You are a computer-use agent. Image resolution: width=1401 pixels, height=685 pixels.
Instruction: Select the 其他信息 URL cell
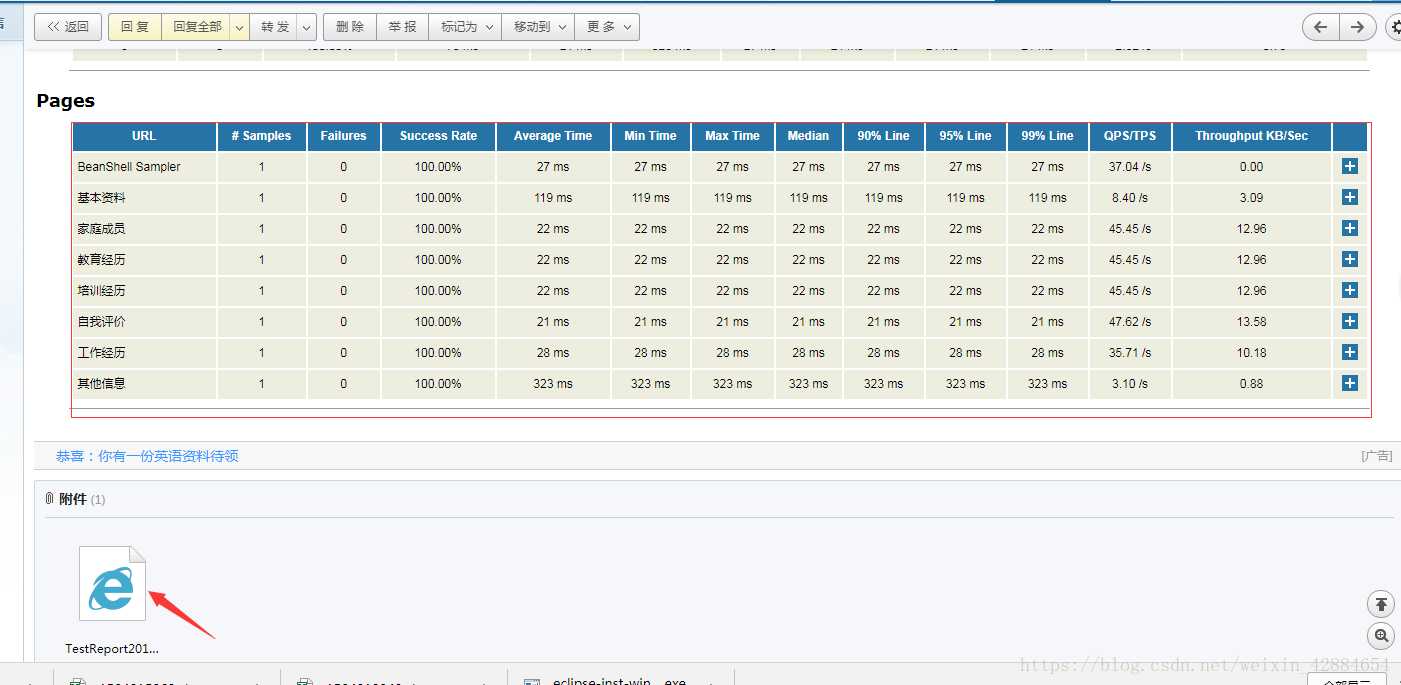(x=144, y=384)
